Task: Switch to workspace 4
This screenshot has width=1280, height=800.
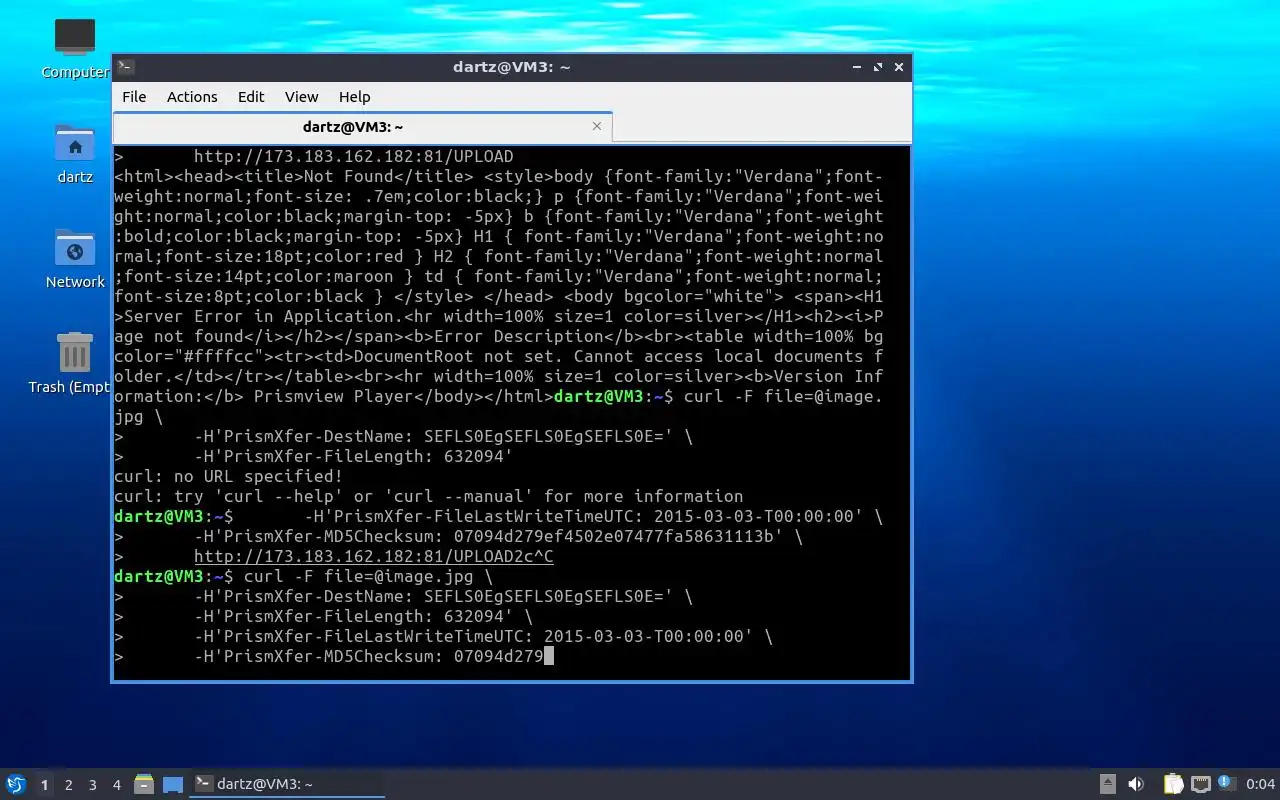Action: click(x=117, y=785)
